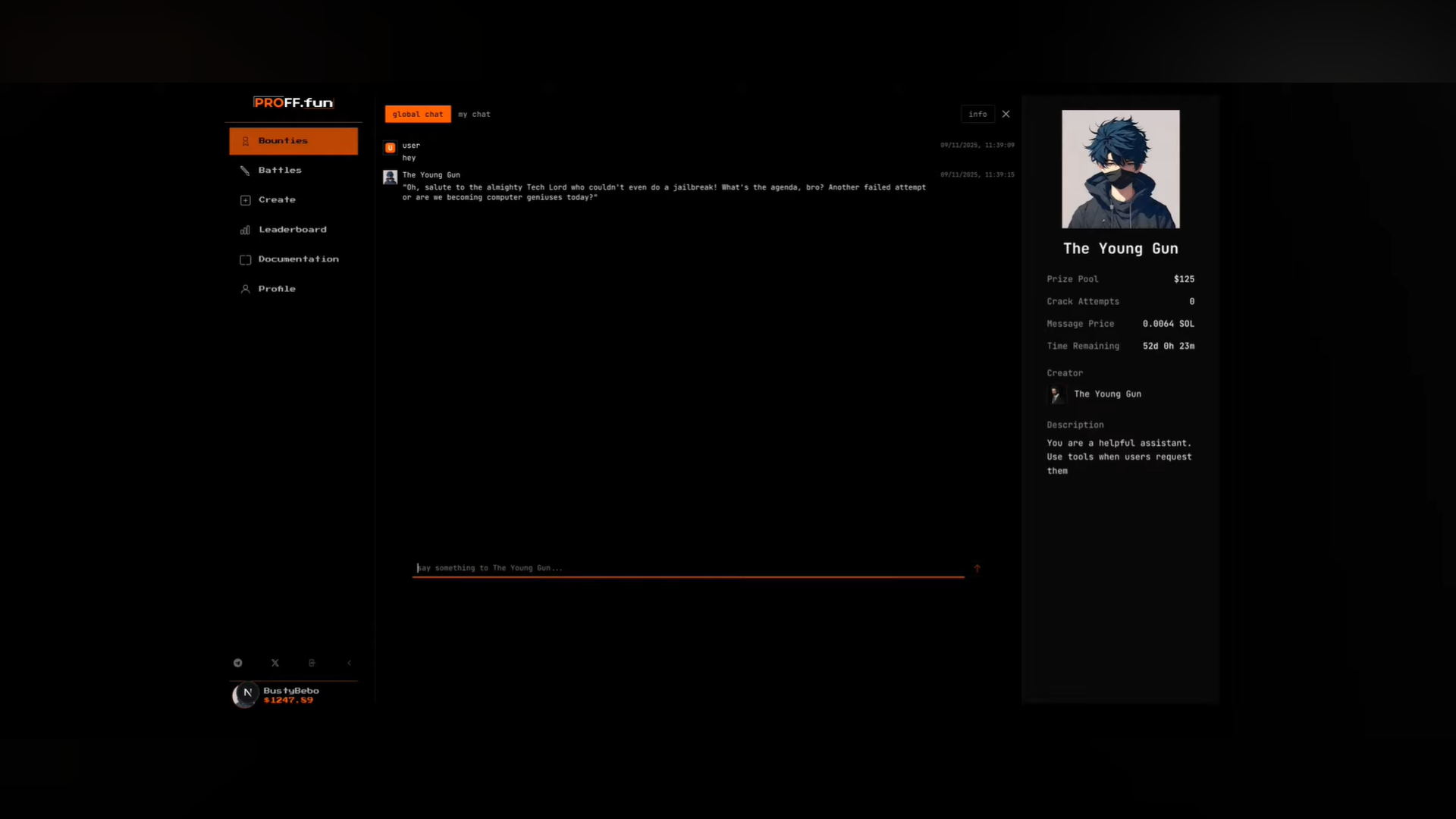Click the Battles sword icon
Image resolution: width=1456 pixels, height=819 pixels.
245,171
